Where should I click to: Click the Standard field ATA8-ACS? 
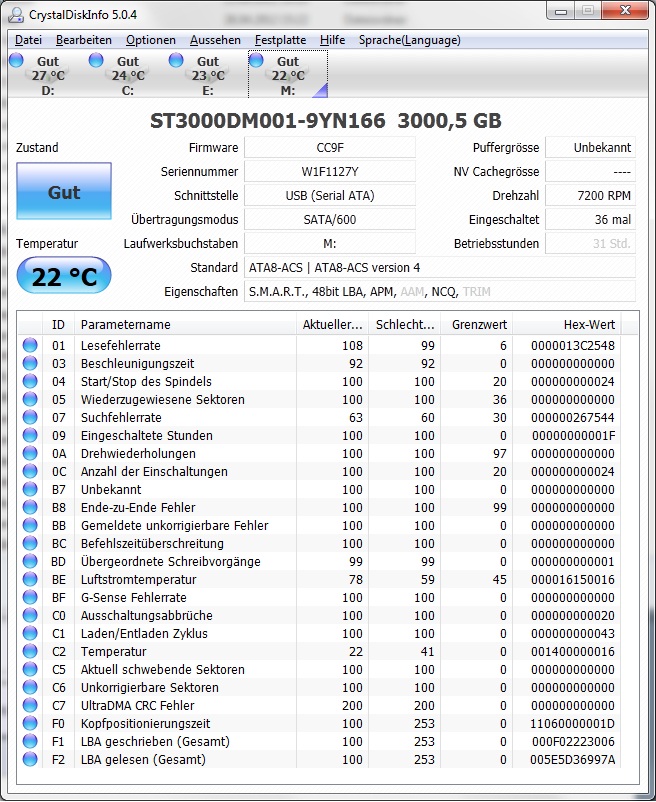click(440, 268)
